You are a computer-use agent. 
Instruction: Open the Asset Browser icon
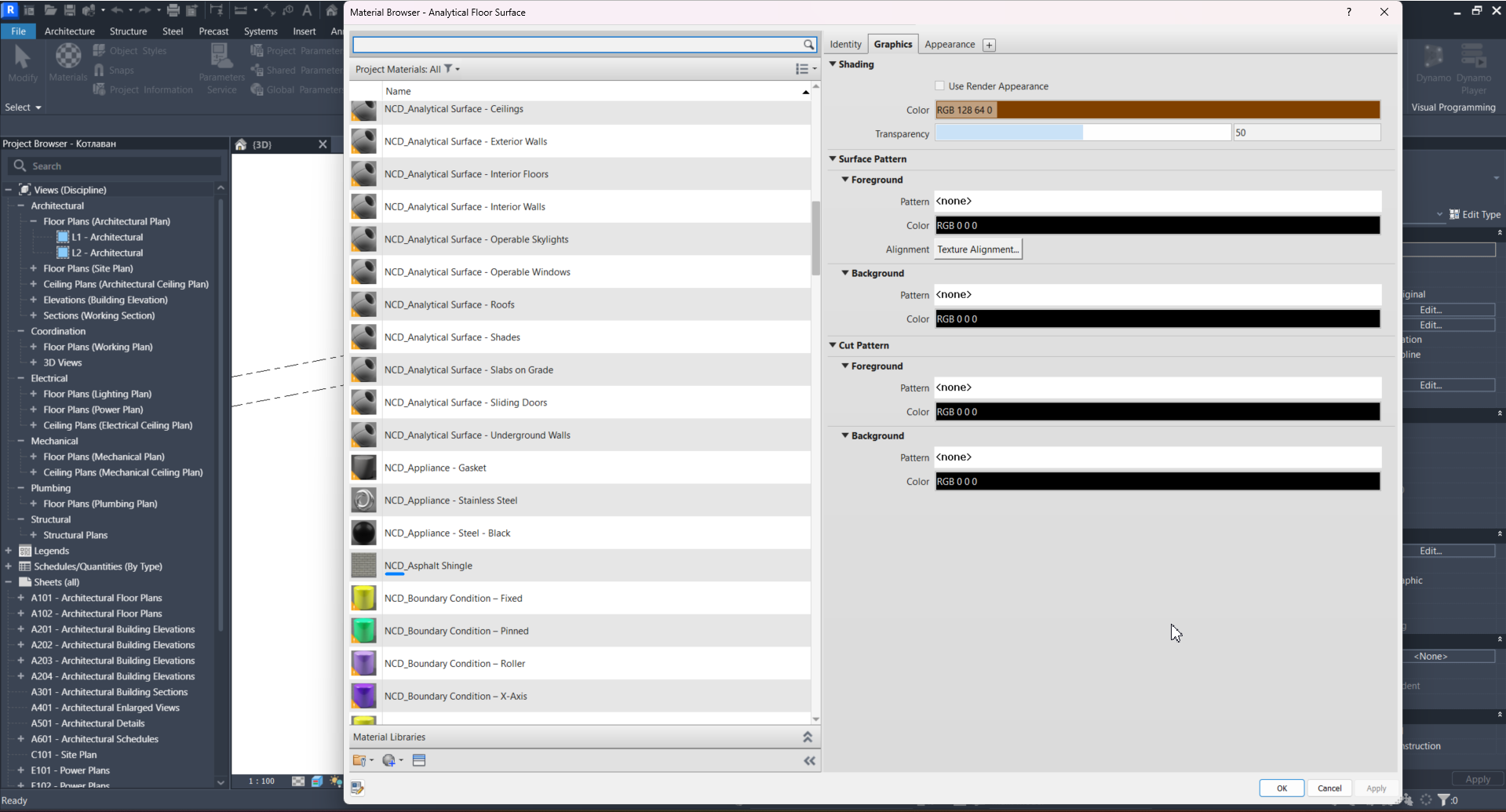(419, 760)
